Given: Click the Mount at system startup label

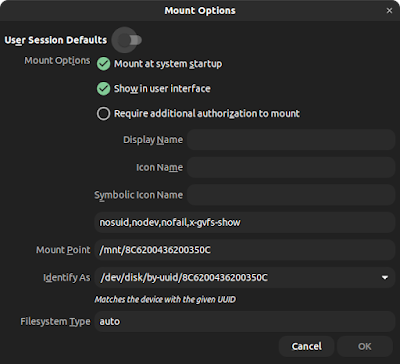Looking at the screenshot, I should 168,64.
